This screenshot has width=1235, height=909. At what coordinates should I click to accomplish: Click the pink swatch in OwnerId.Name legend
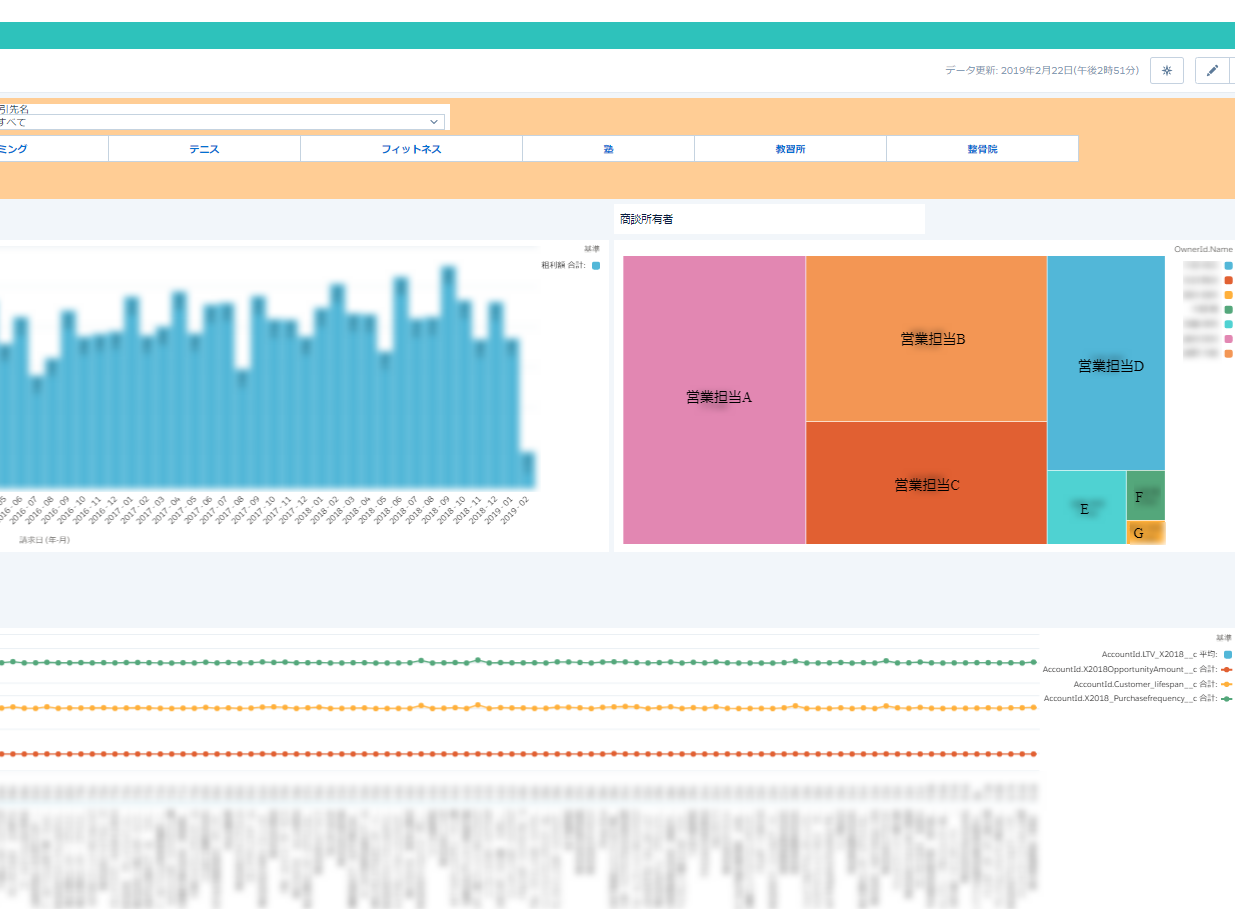(x=1228, y=339)
